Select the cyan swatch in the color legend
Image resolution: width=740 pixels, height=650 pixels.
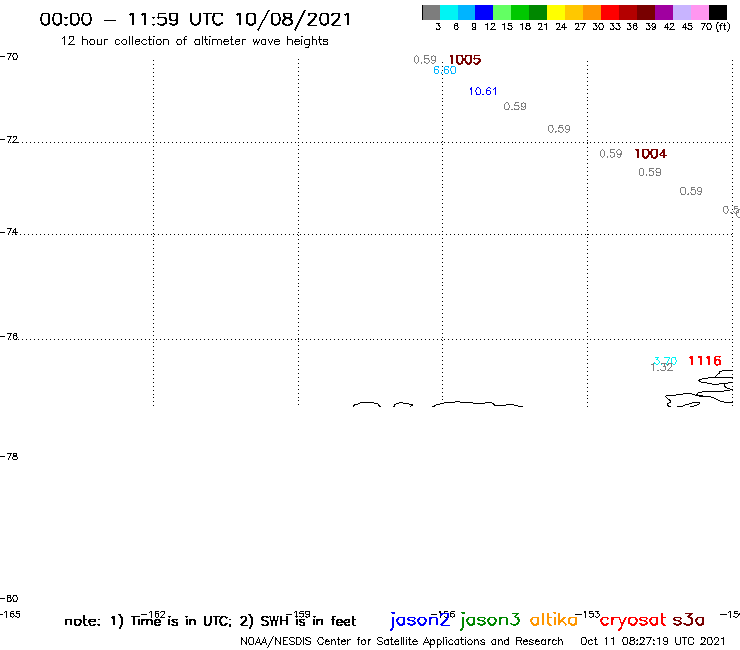(x=449, y=12)
